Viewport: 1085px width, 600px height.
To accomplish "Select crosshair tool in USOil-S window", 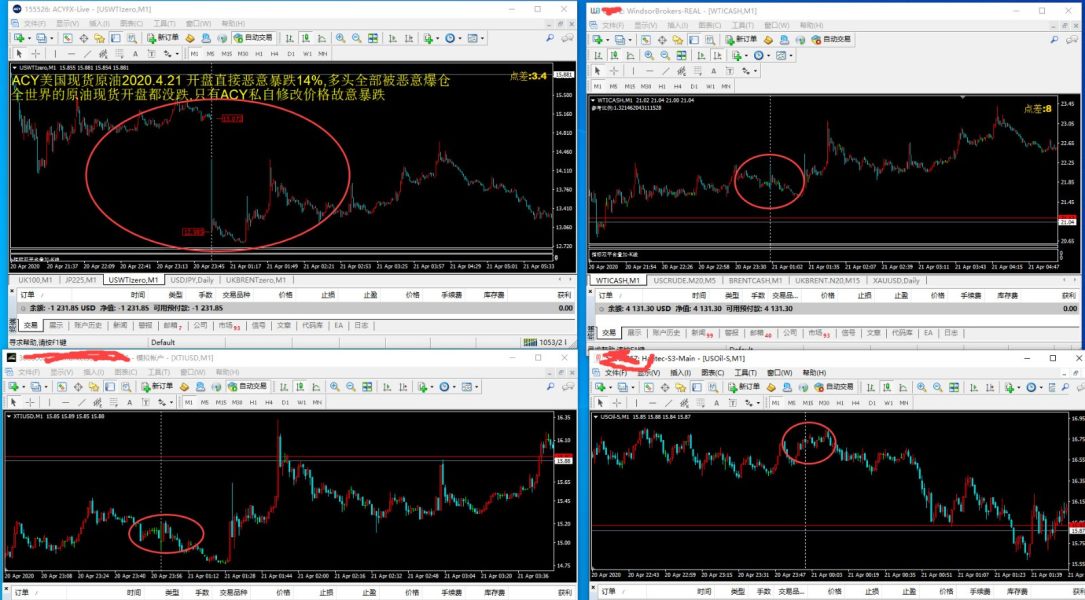I will pos(617,403).
